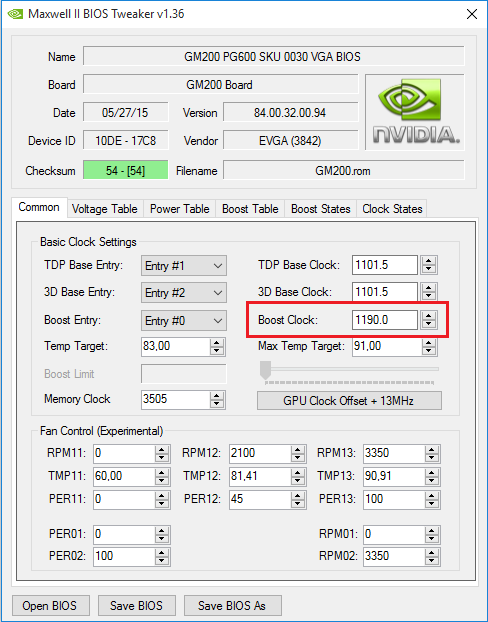The width and height of the screenshot is (488, 622).
Task: Click the TDP Base Clock spinner arrows
Action: [428, 265]
